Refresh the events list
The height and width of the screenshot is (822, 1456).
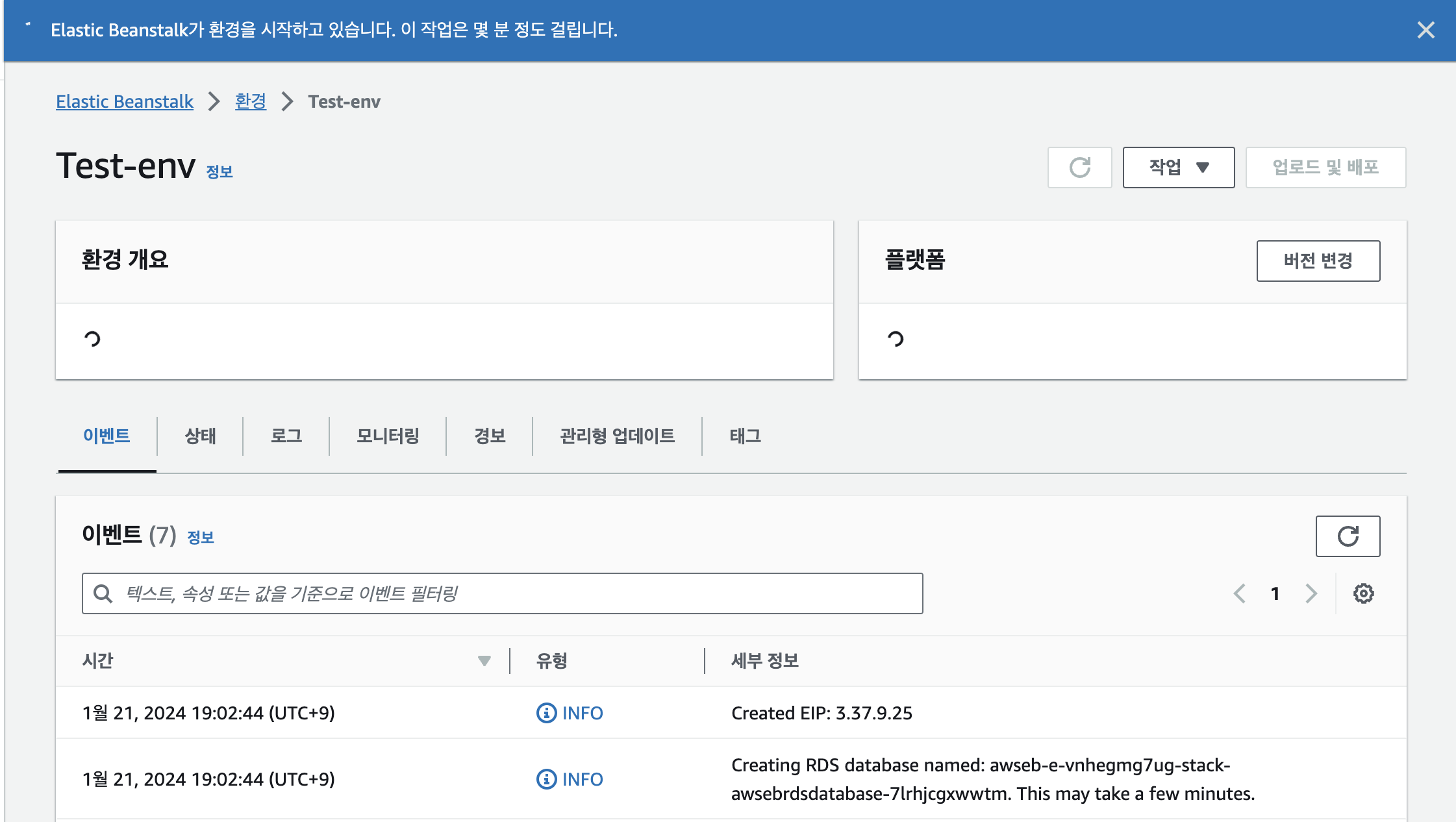(x=1348, y=536)
